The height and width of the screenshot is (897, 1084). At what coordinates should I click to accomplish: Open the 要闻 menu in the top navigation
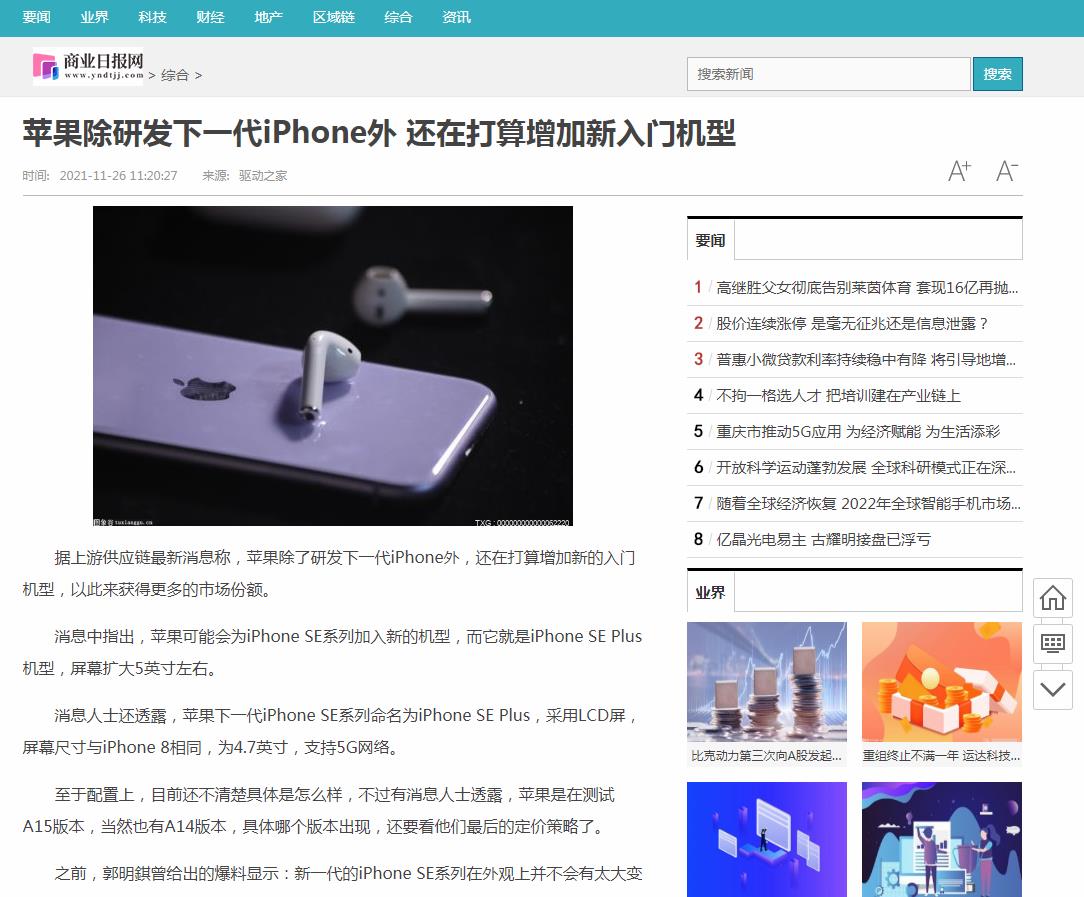pyautogui.click(x=36, y=17)
